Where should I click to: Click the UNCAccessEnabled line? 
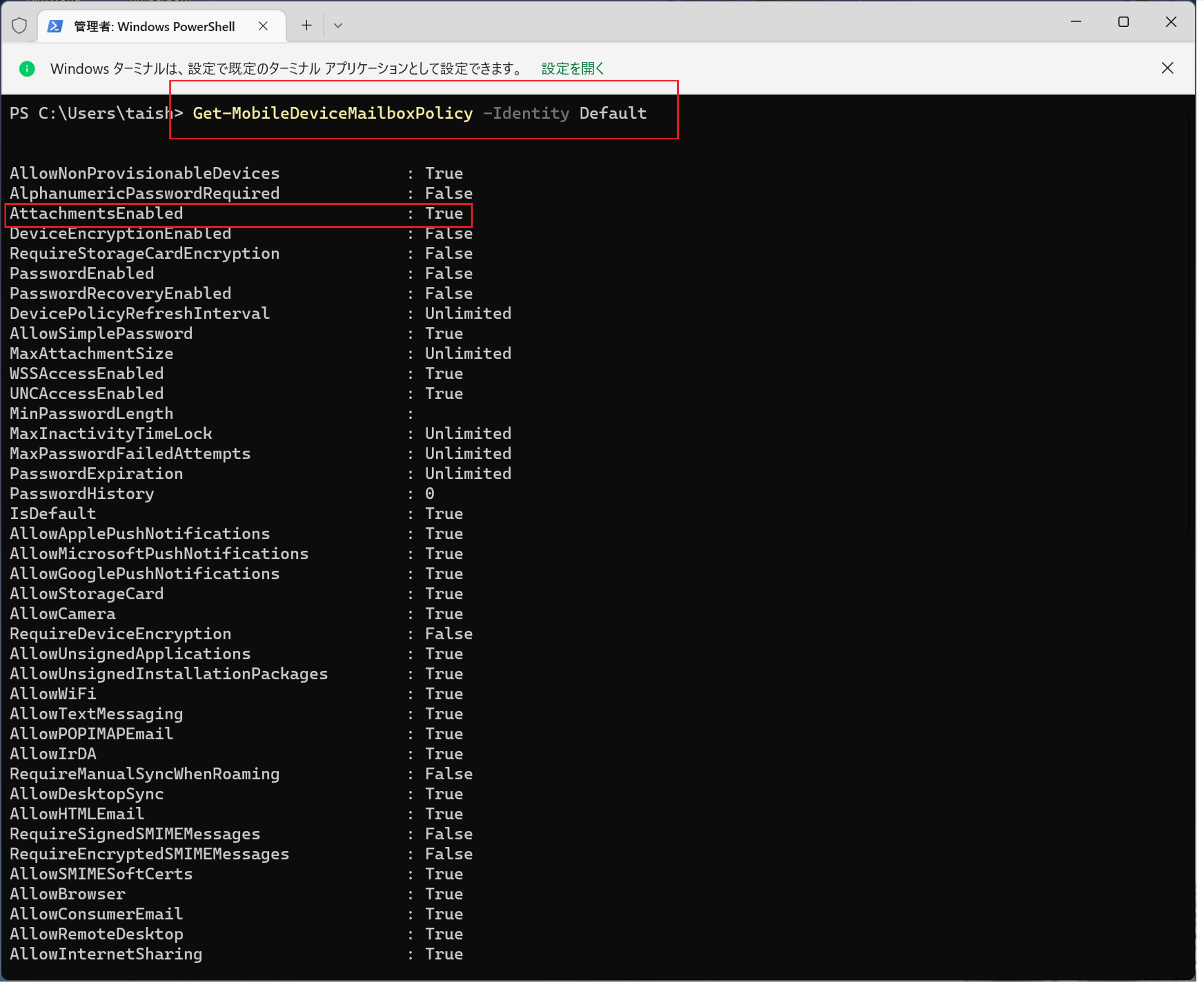point(237,394)
